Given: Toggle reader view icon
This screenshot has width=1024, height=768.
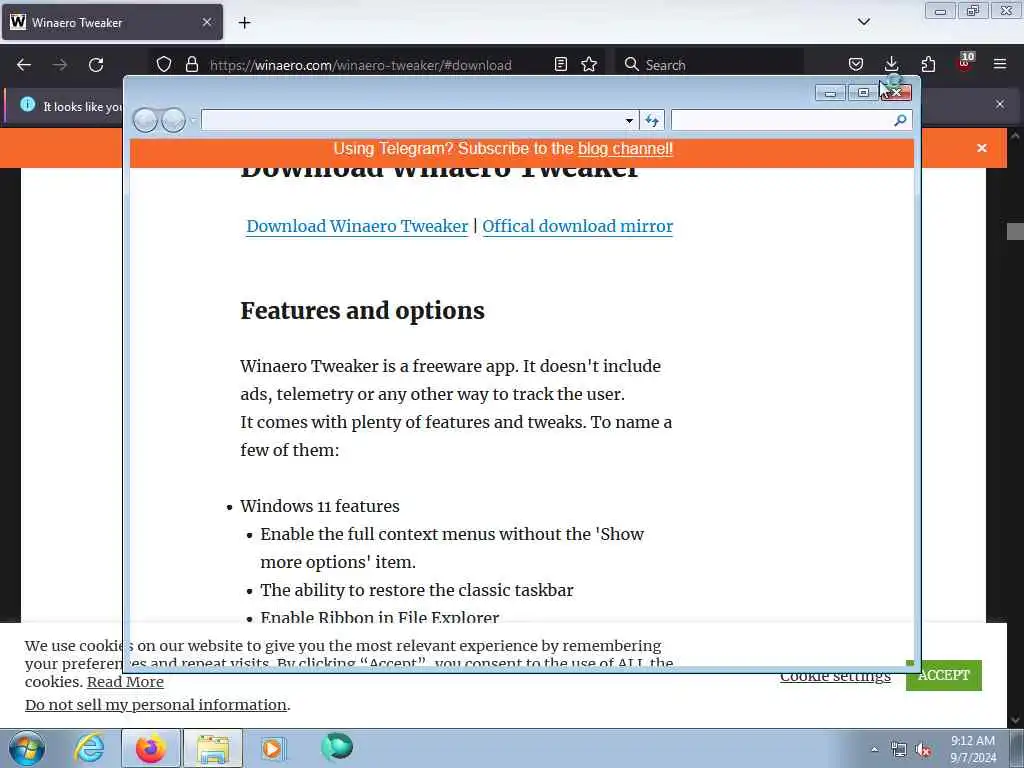Looking at the screenshot, I should (x=560, y=65).
